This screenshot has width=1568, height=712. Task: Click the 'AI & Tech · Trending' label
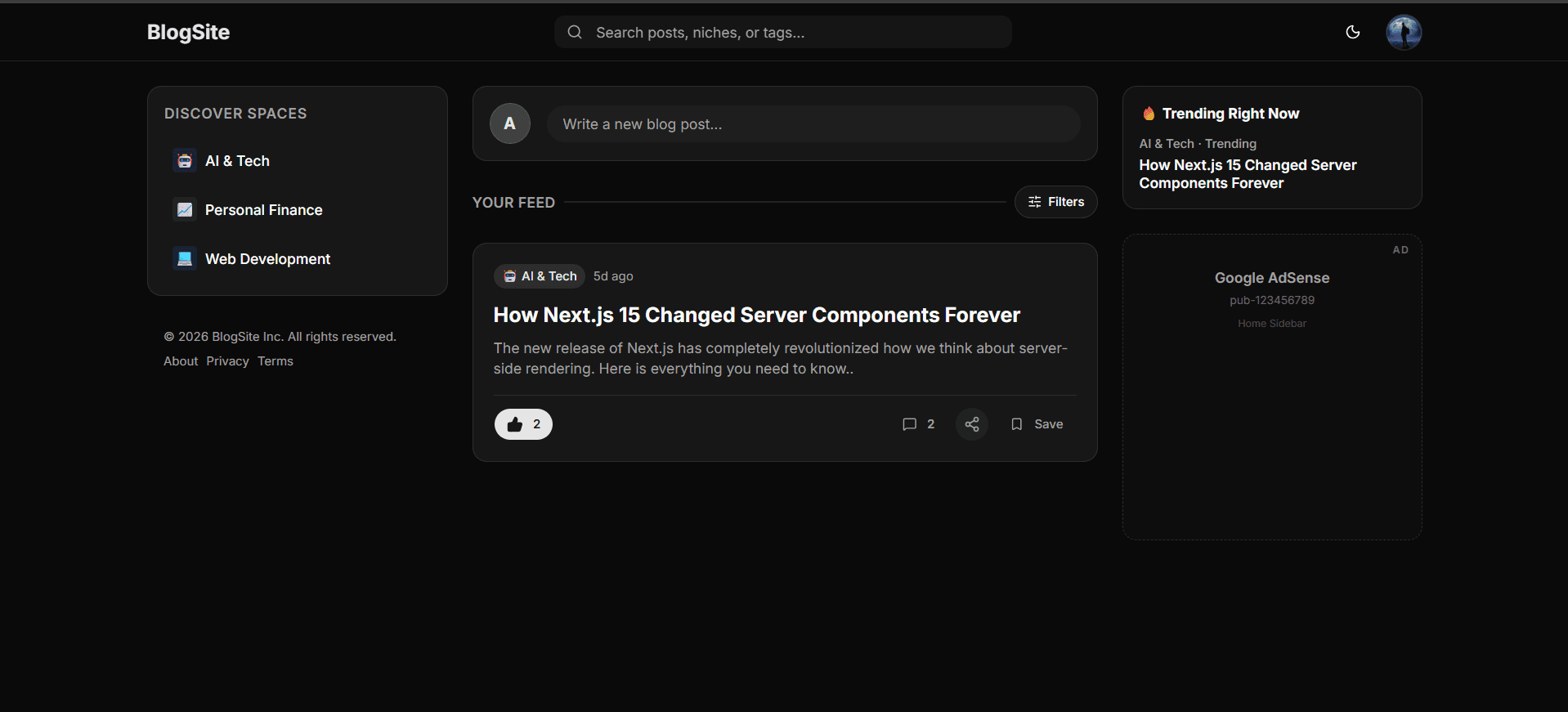point(1198,144)
